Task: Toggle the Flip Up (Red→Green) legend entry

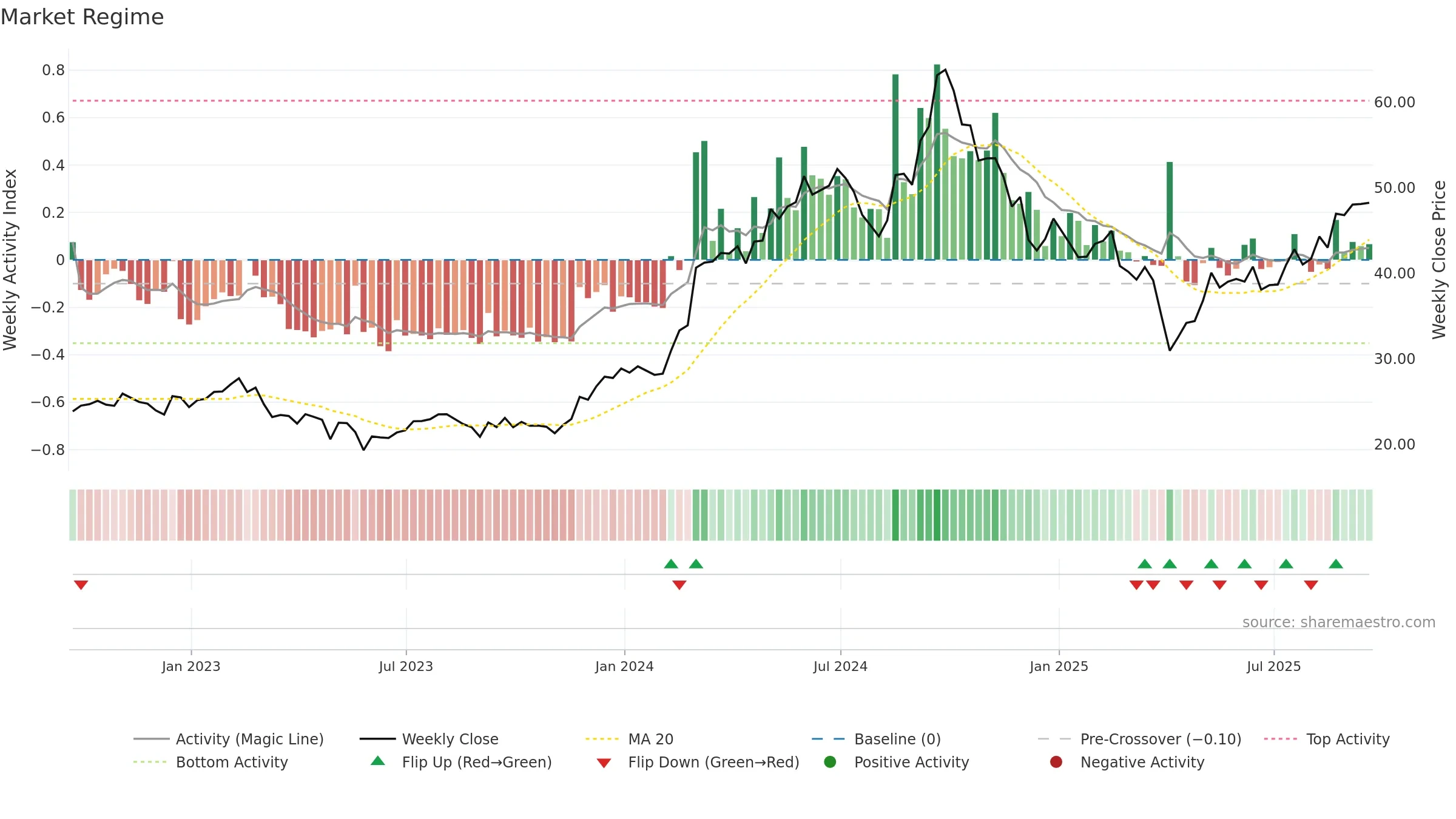Action: (462, 762)
